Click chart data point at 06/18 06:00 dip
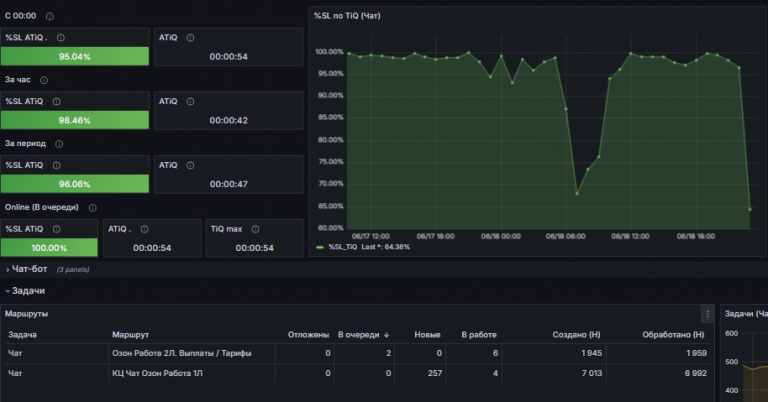This screenshot has height=402, width=768. tap(566, 109)
